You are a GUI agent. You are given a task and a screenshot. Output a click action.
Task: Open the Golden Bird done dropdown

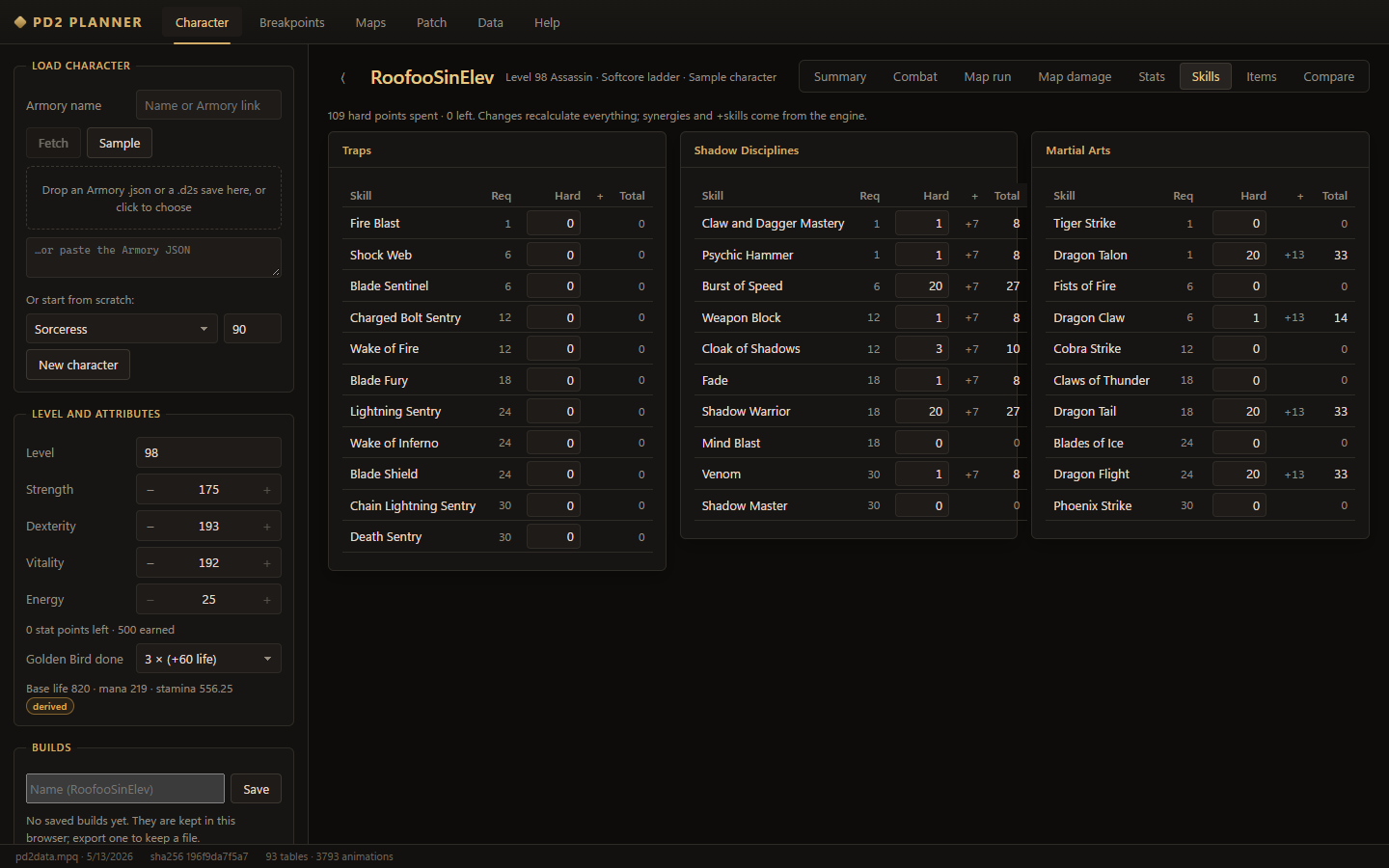208,659
